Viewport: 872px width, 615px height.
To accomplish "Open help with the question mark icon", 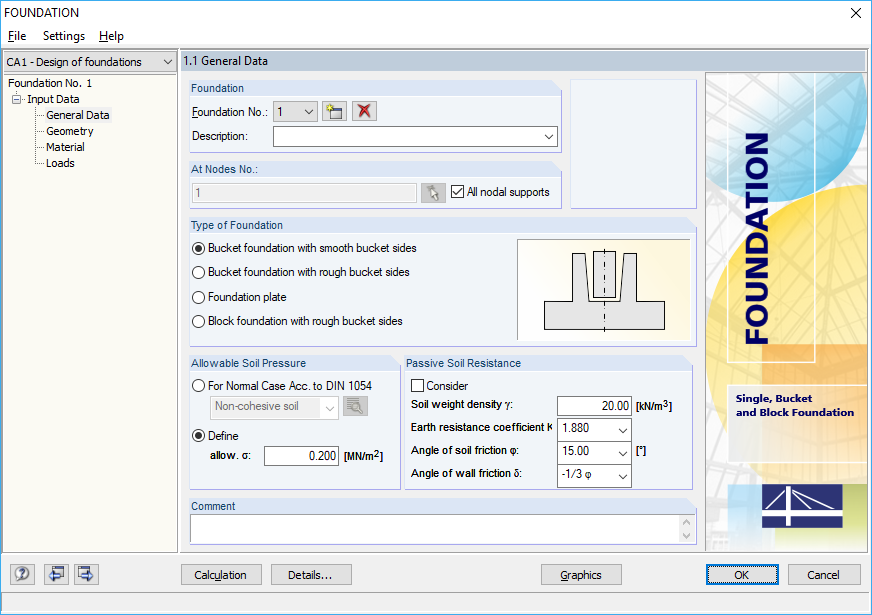I will coord(22,574).
